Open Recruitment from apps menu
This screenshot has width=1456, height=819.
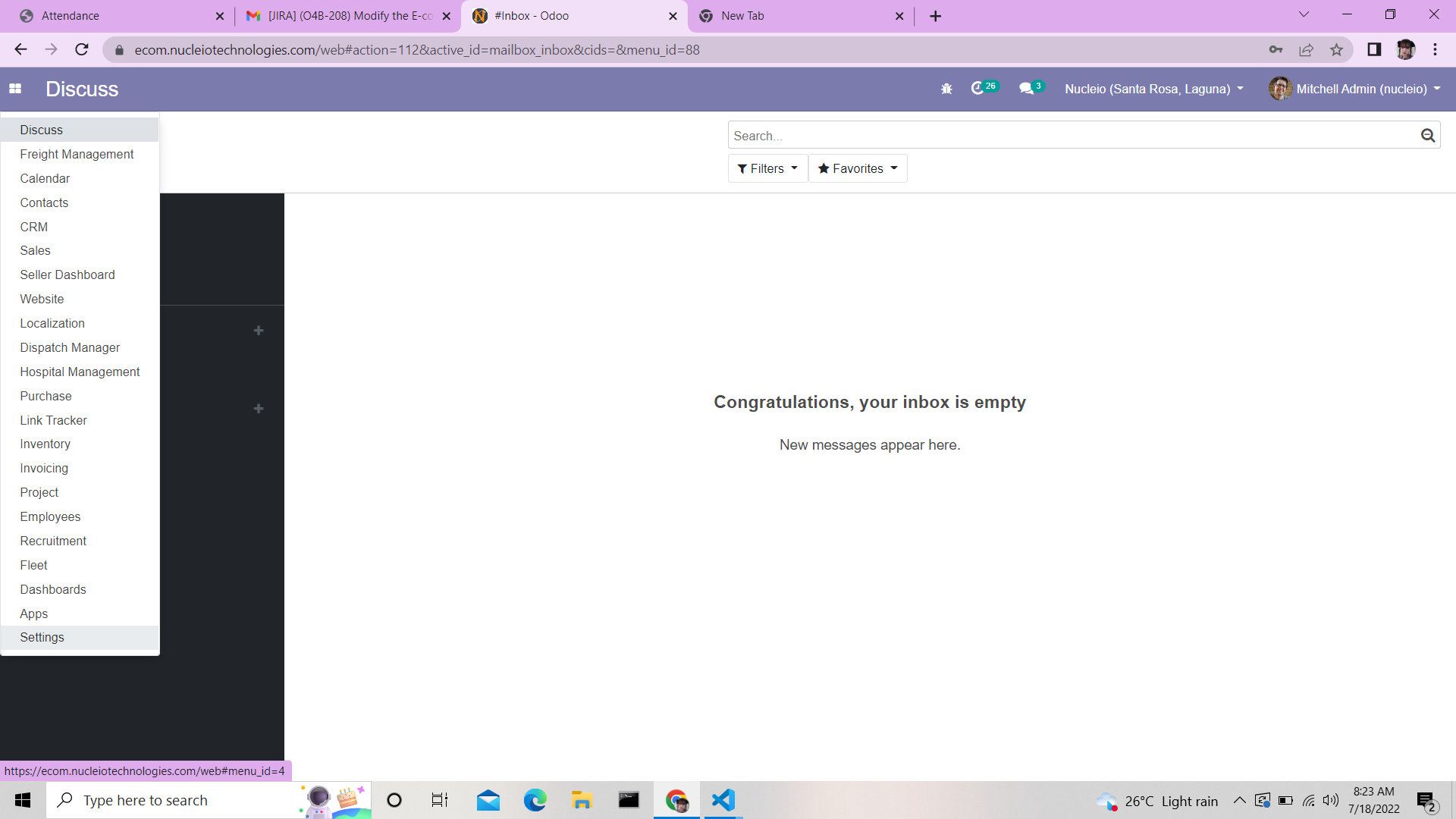click(x=80, y=541)
